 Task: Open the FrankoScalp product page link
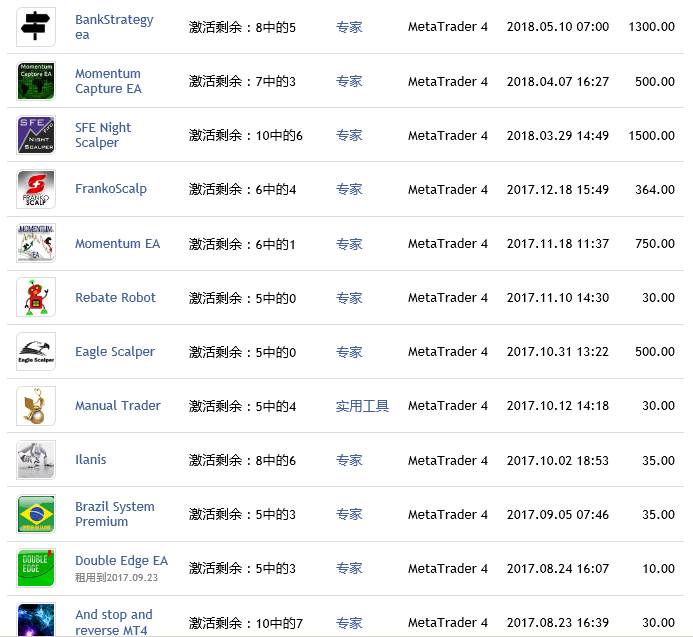(x=111, y=189)
